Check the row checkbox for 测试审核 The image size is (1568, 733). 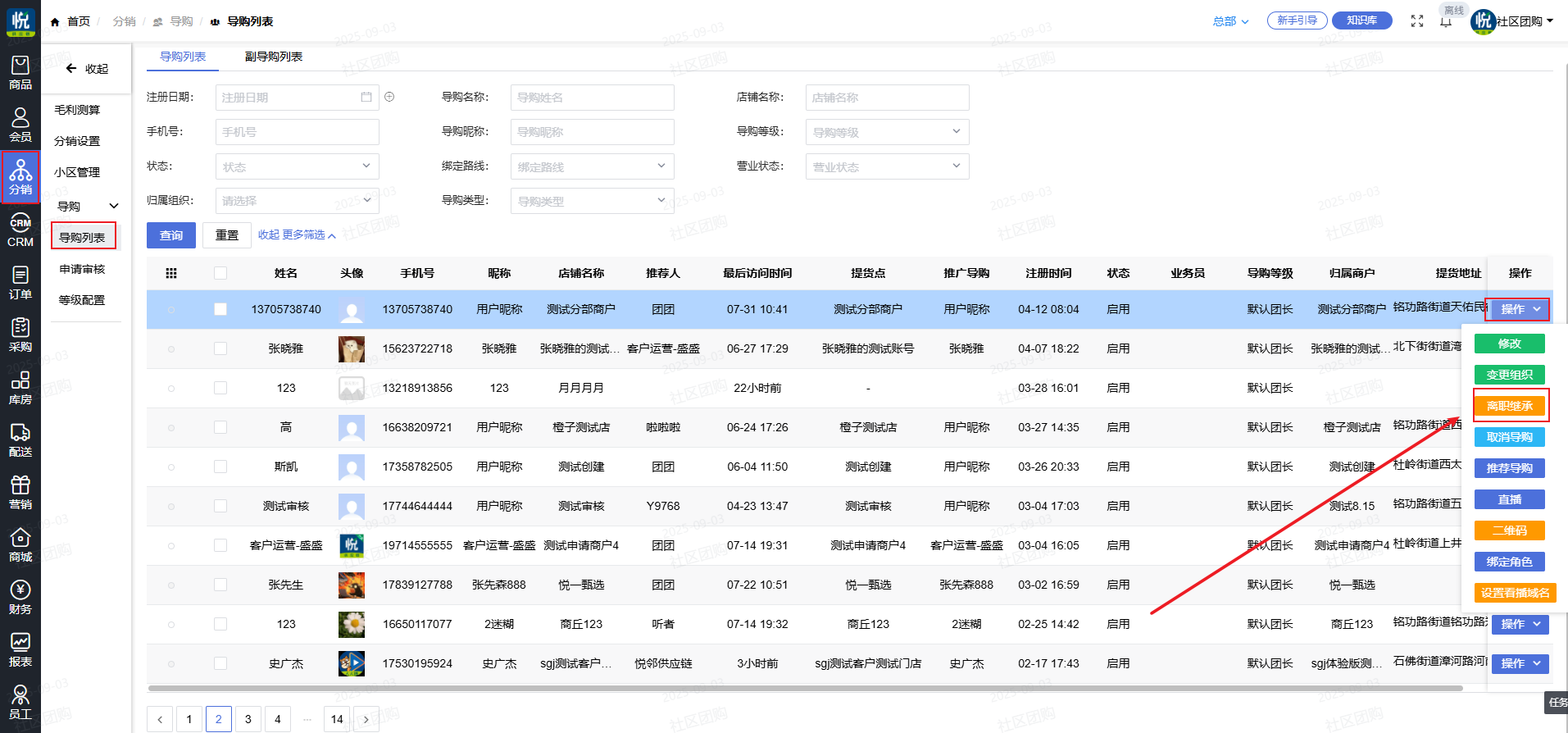click(220, 506)
